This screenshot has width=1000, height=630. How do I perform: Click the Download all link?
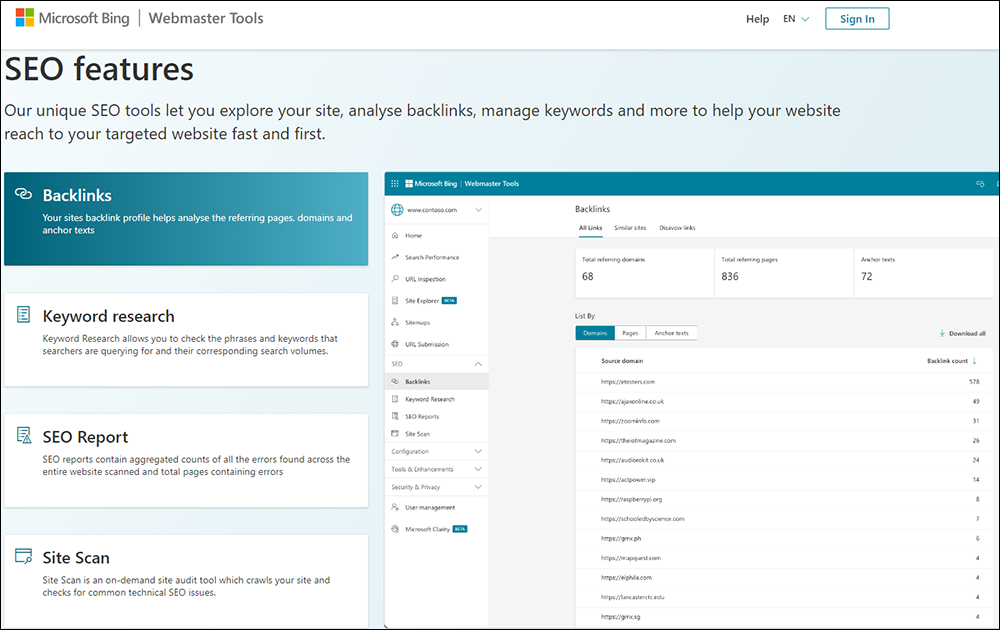[x=962, y=333]
